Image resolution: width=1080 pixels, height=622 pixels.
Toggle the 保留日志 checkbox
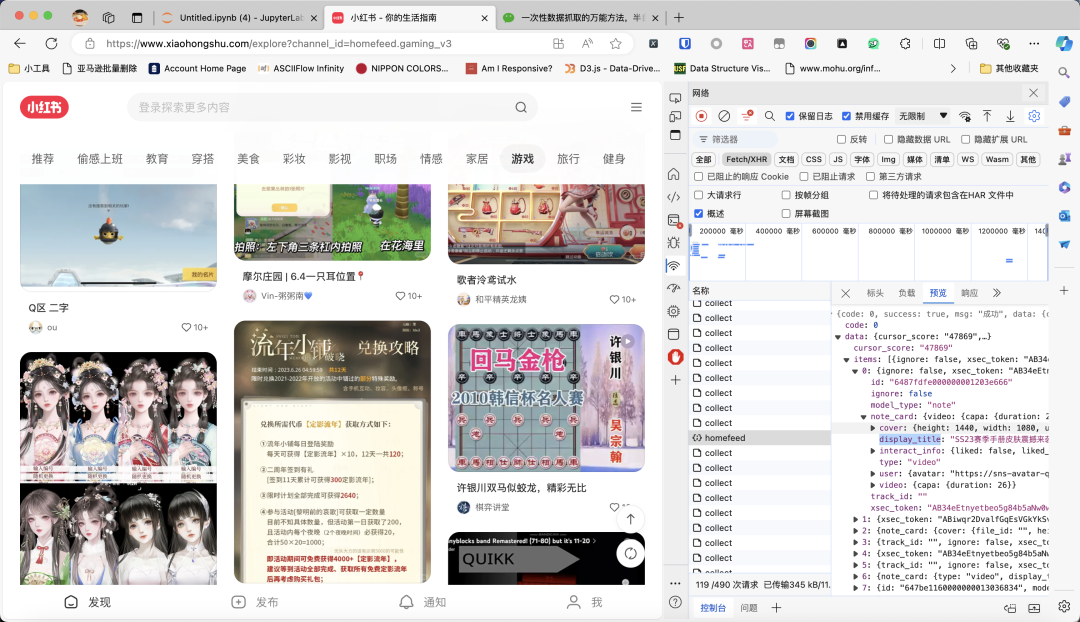(x=790, y=116)
